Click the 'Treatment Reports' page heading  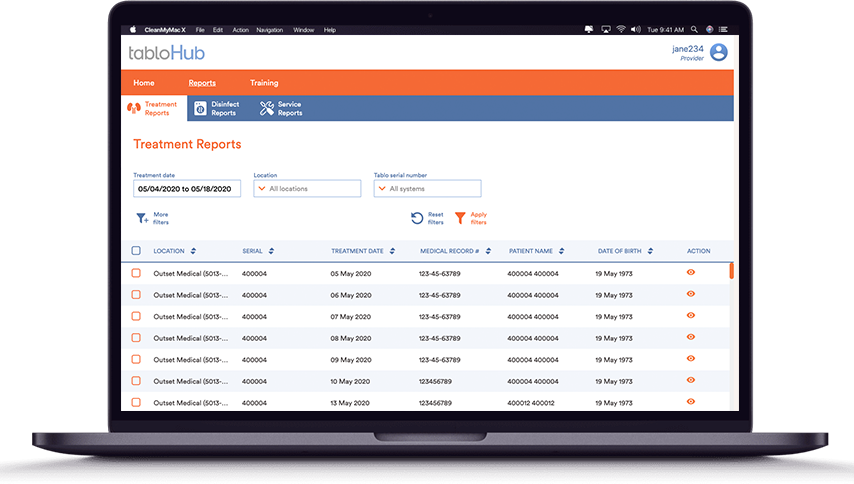187,144
